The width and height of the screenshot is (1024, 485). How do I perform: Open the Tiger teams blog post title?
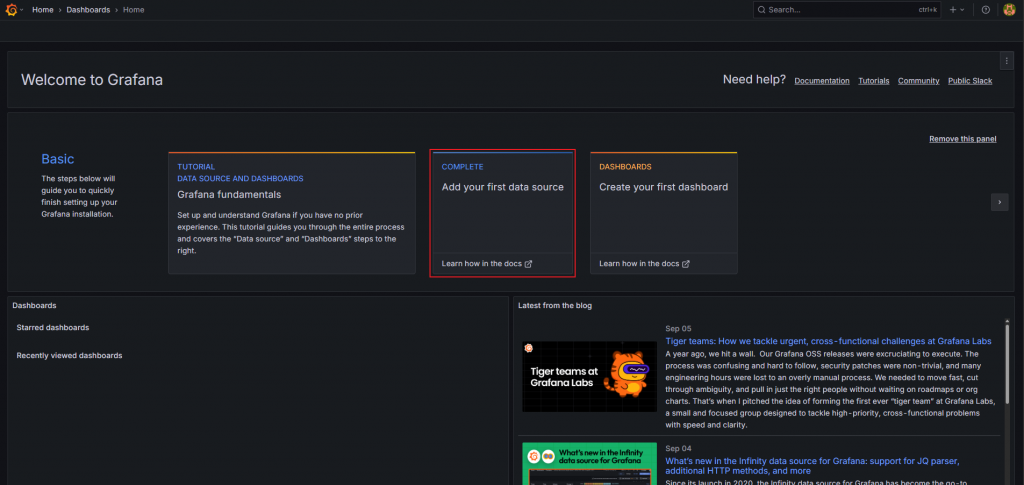(828, 341)
